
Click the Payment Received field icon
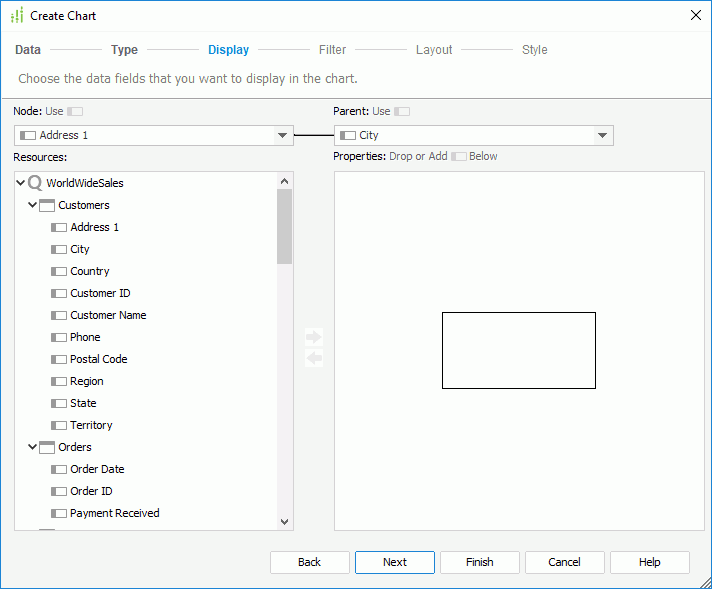[x=59, y=513]
